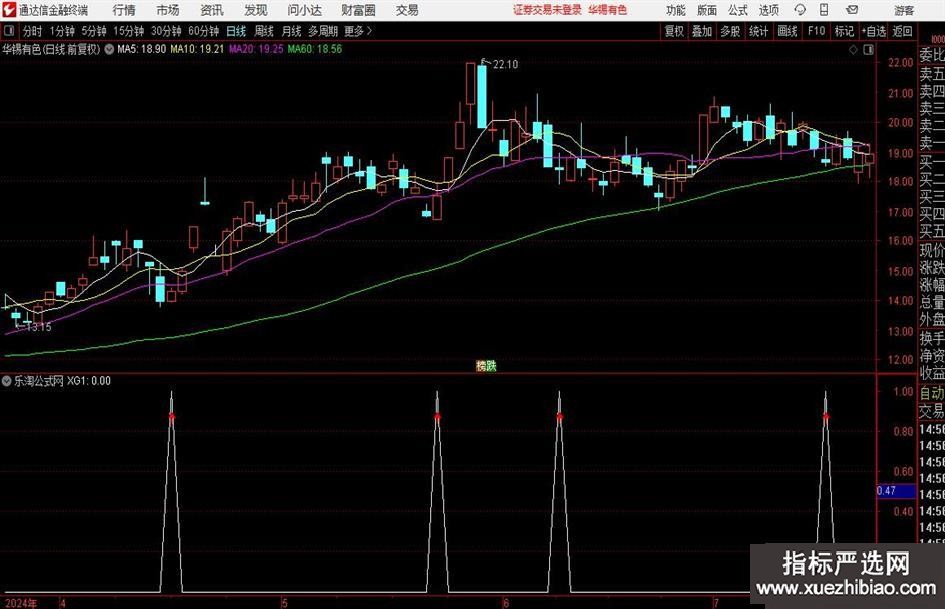The width and height of the screenshot is (945, 609).
Task: Select the 周线 period tab
Action: point(263,31)
